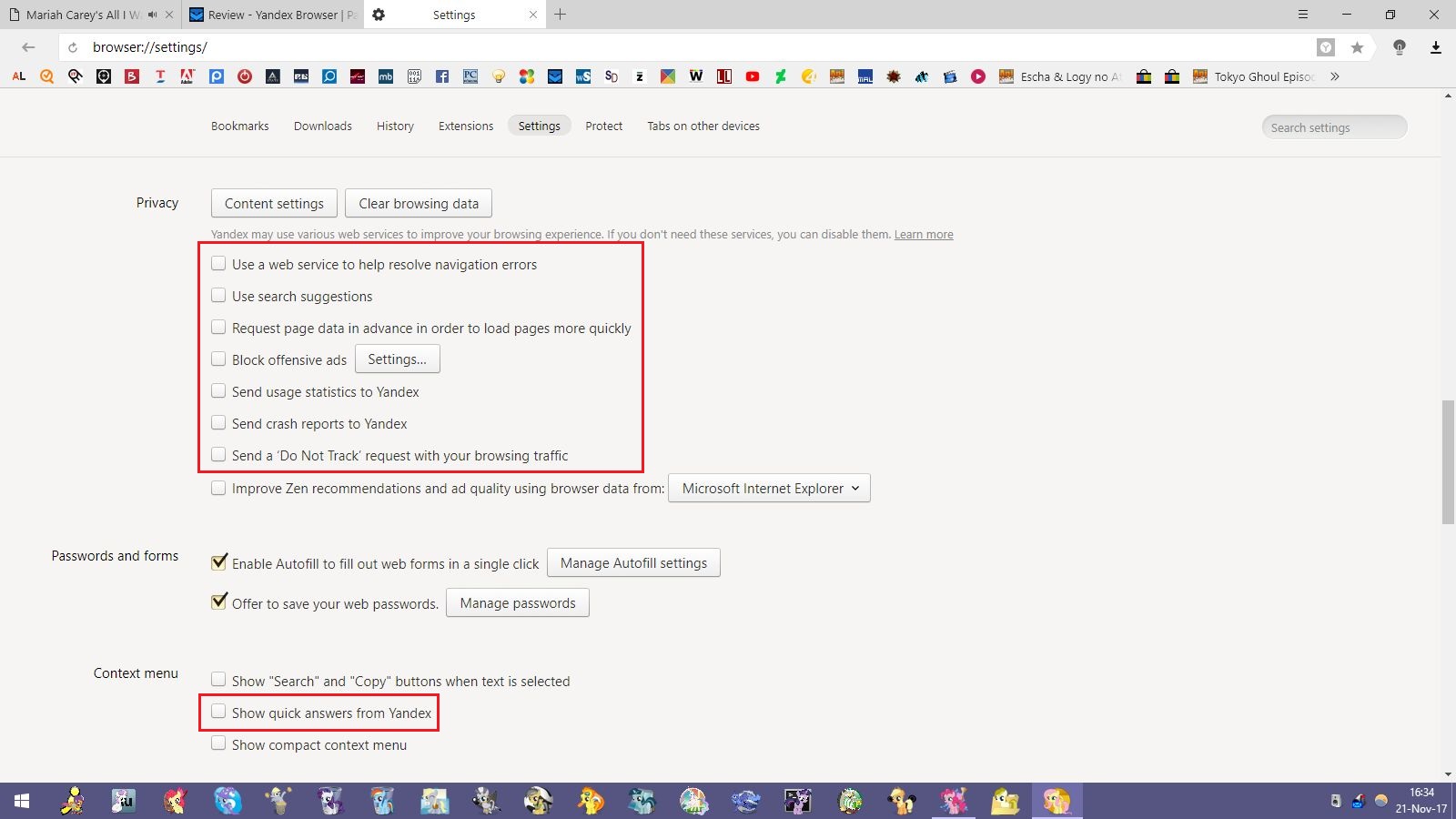The width and height of the screenshot is (1456, 819).
Task: Open a new tab with the plus button
Action: point(561,15)
